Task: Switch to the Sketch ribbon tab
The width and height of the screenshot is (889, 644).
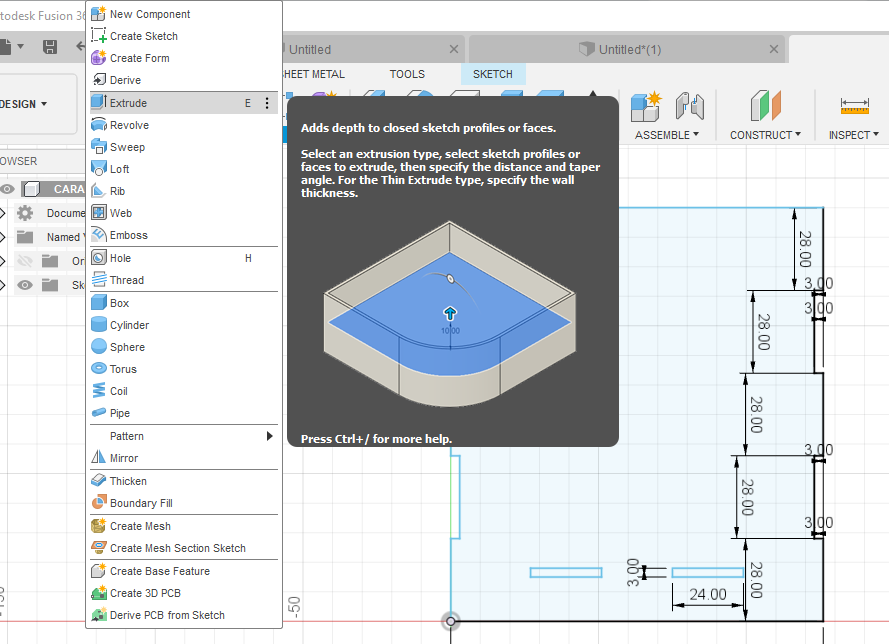Action: coord(492,74)
